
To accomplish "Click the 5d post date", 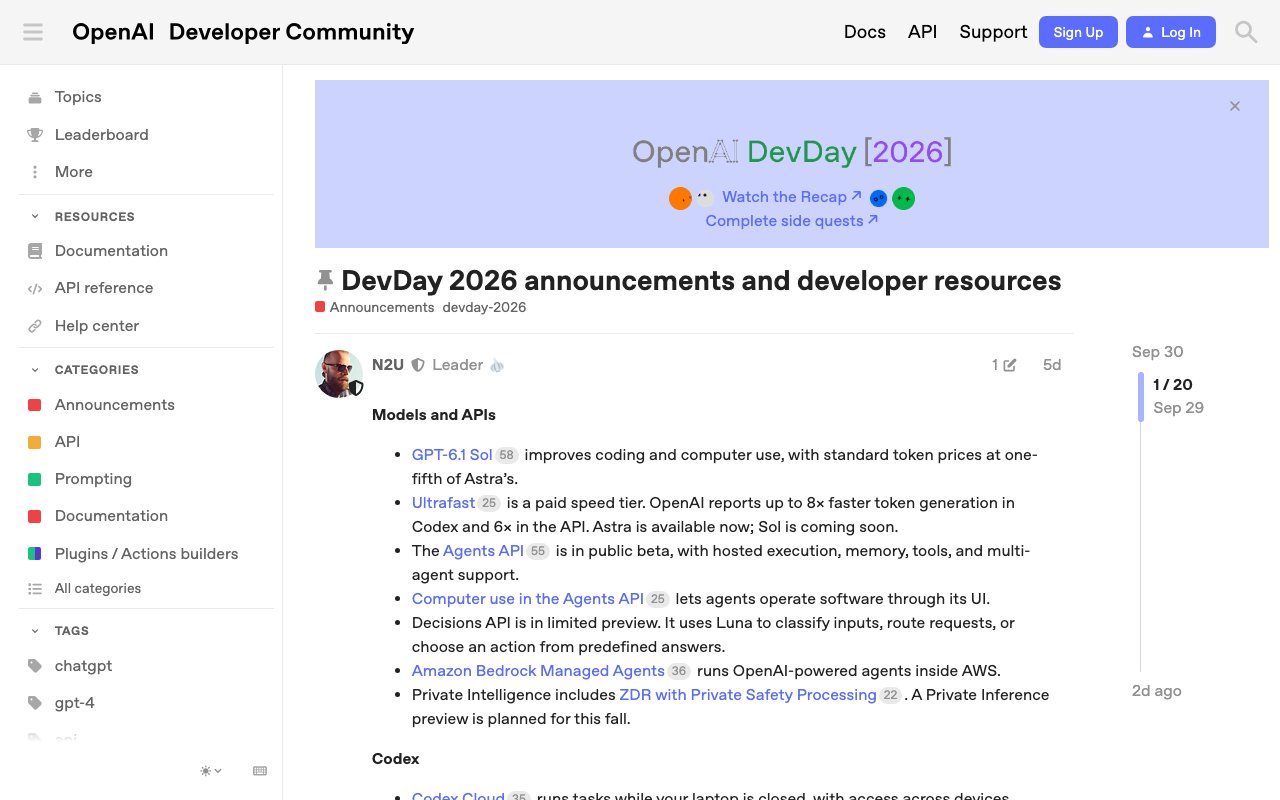I will click(1052, 365).
